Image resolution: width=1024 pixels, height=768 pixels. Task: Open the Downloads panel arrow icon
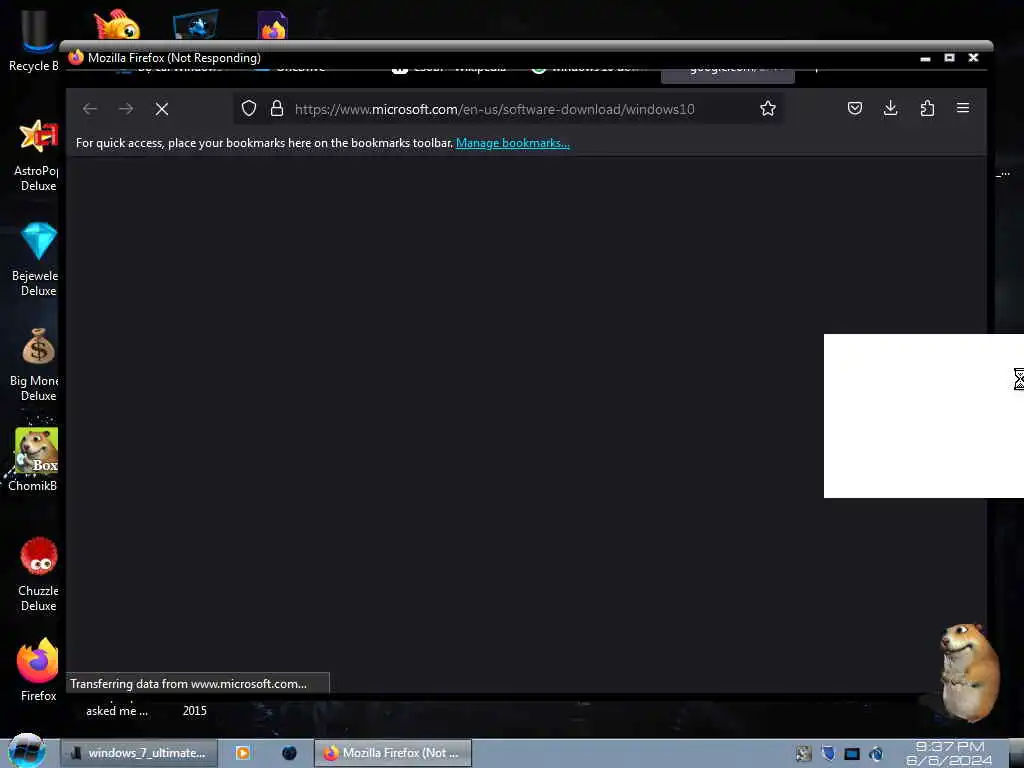pos(891,108)
